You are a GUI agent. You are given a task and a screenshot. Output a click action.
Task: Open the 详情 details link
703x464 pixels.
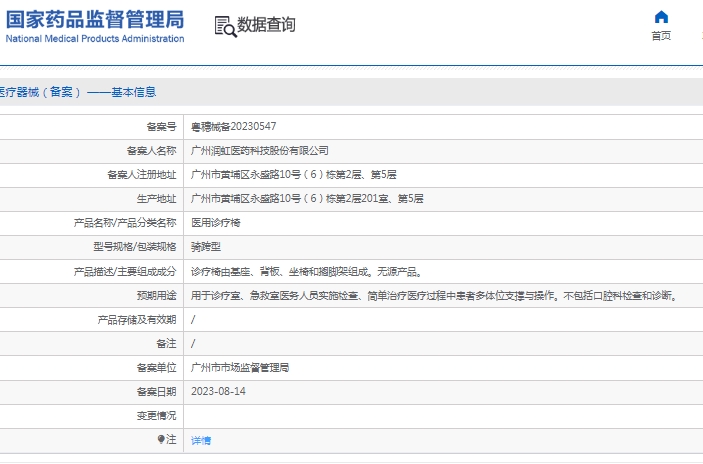pyautogui.click(x=201, y=440)
